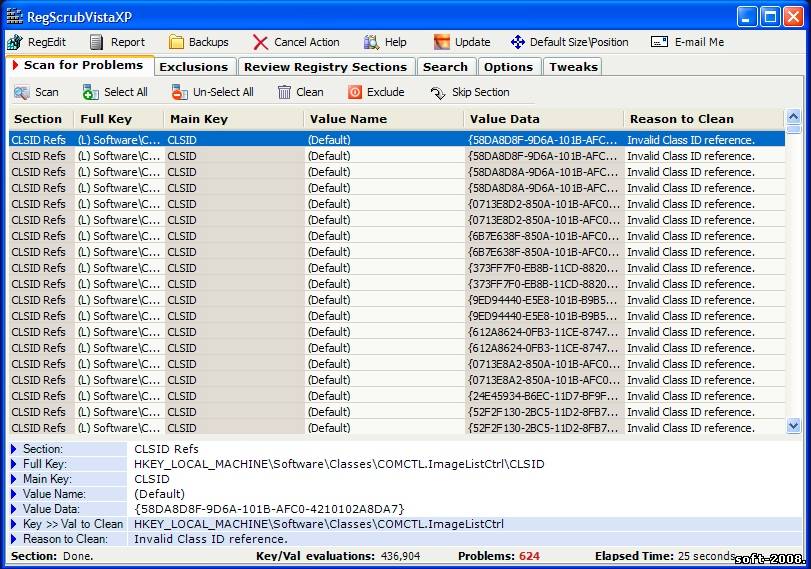Click the Default Size\Position arrows icon

click(x=518, y=42)
